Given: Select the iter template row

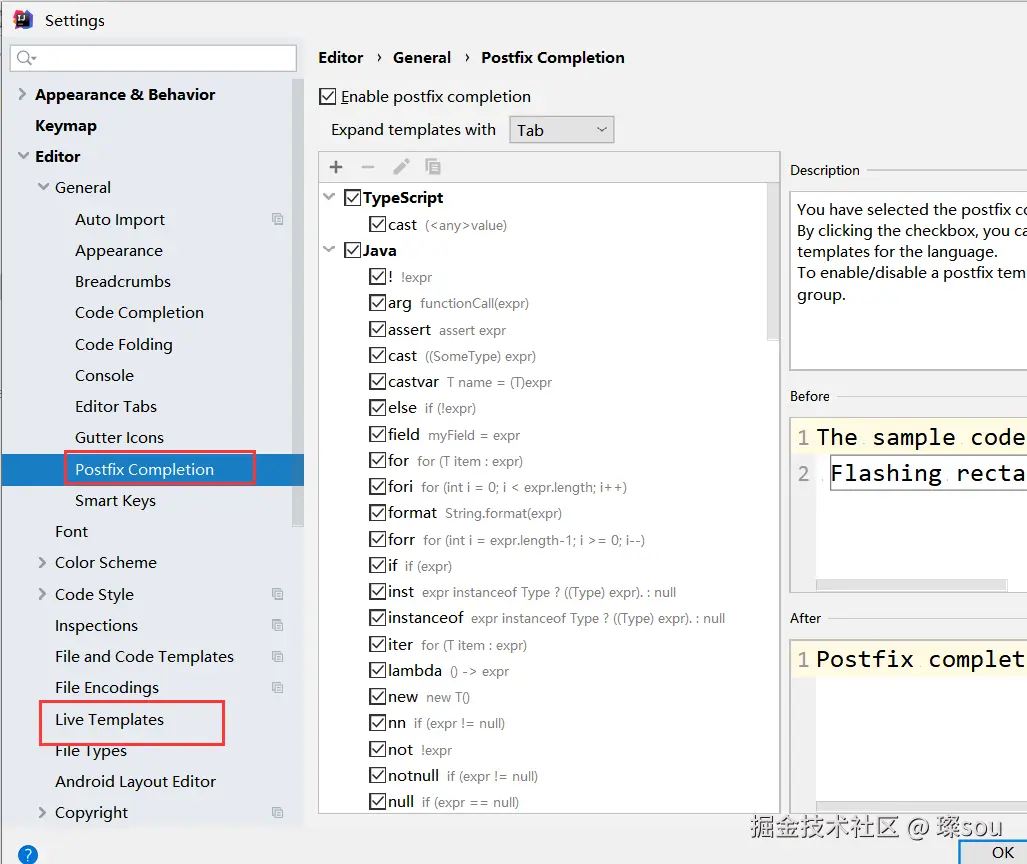Looking at the screenshot, I should pos(449,645).
